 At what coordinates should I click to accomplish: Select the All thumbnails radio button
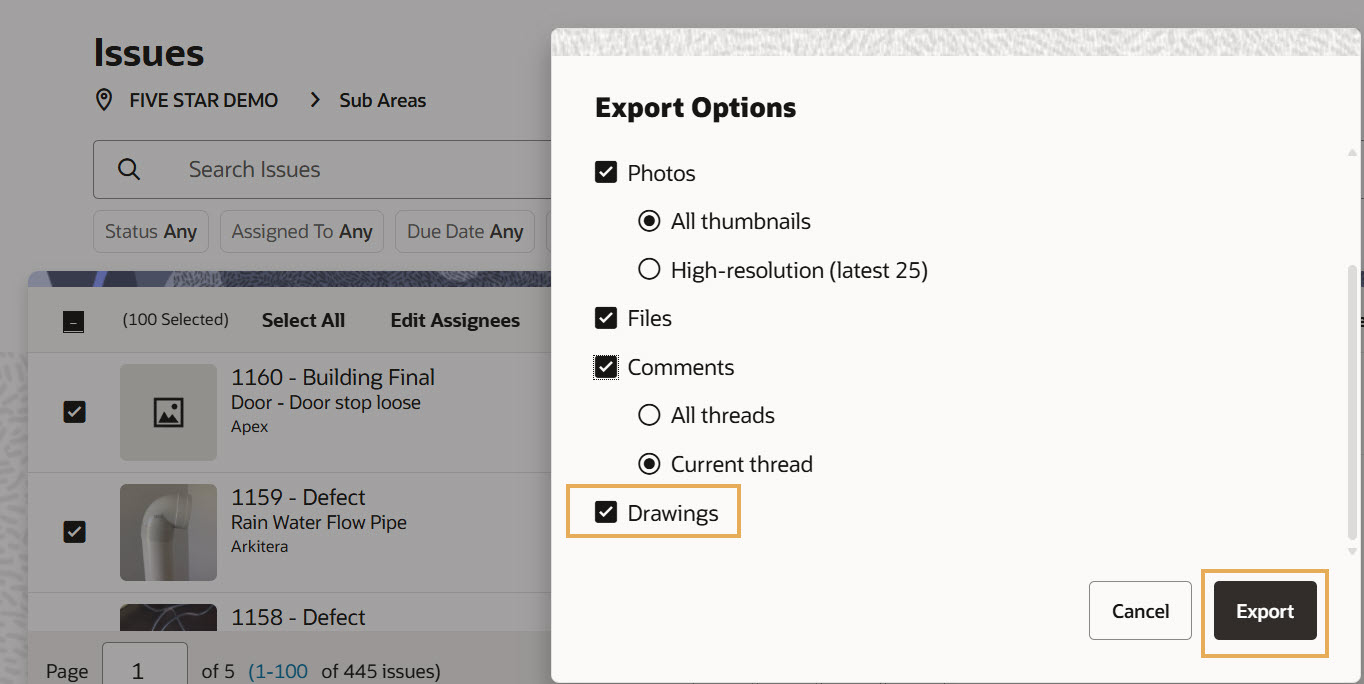(649, 221)
